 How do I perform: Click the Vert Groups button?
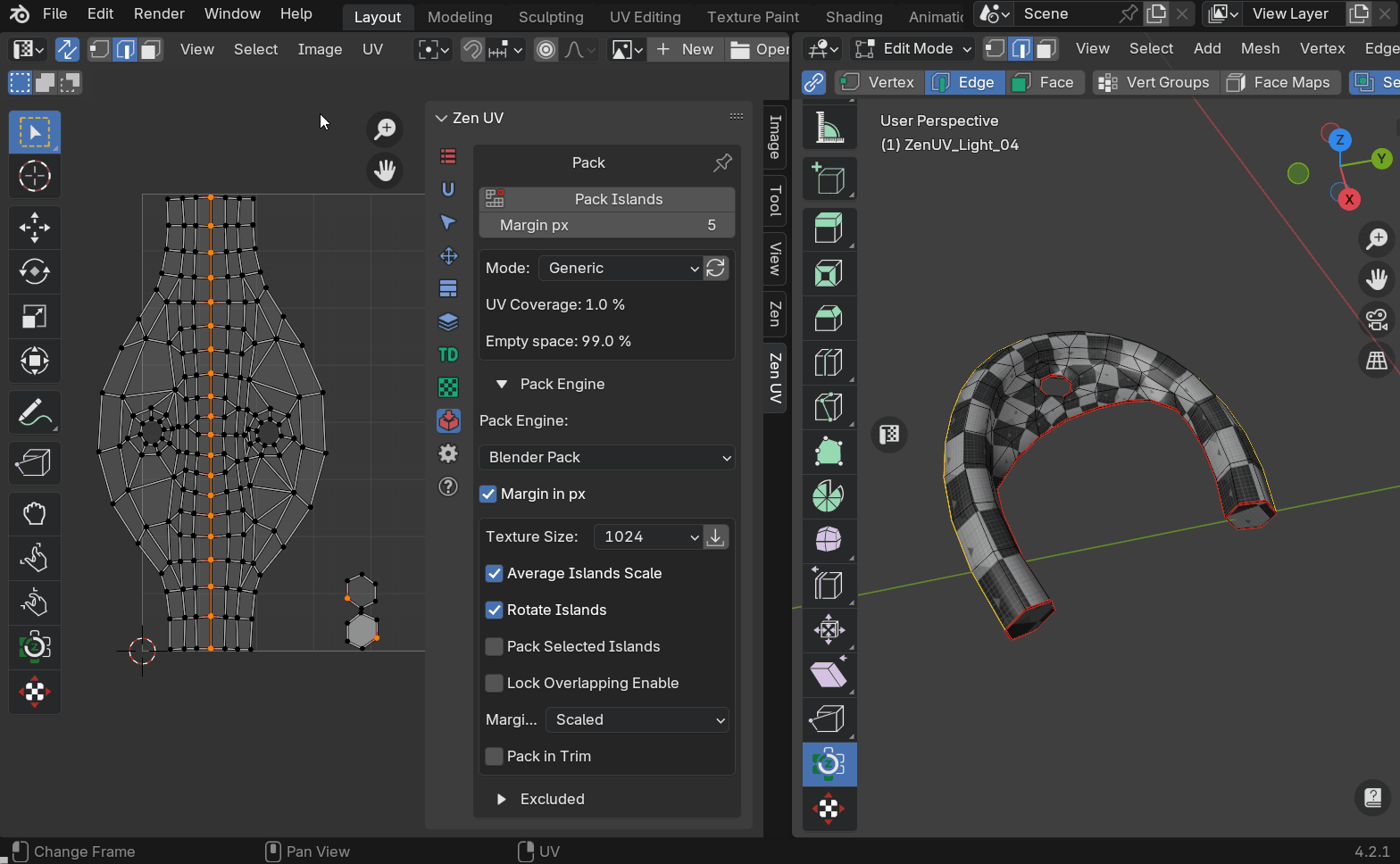pos(1154,82)
